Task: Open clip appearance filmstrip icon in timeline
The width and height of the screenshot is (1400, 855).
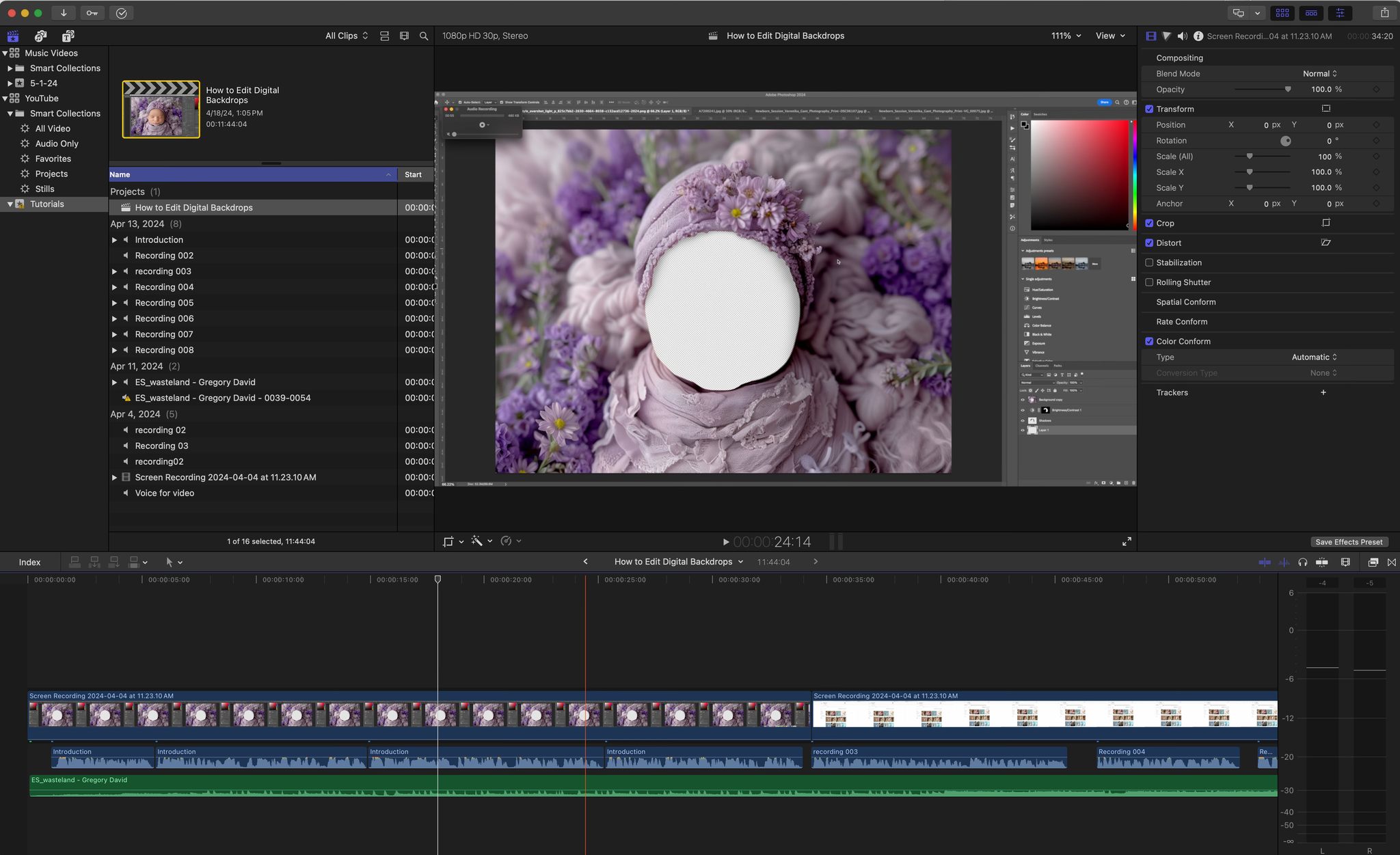Action: click(x=1345, y=562)
